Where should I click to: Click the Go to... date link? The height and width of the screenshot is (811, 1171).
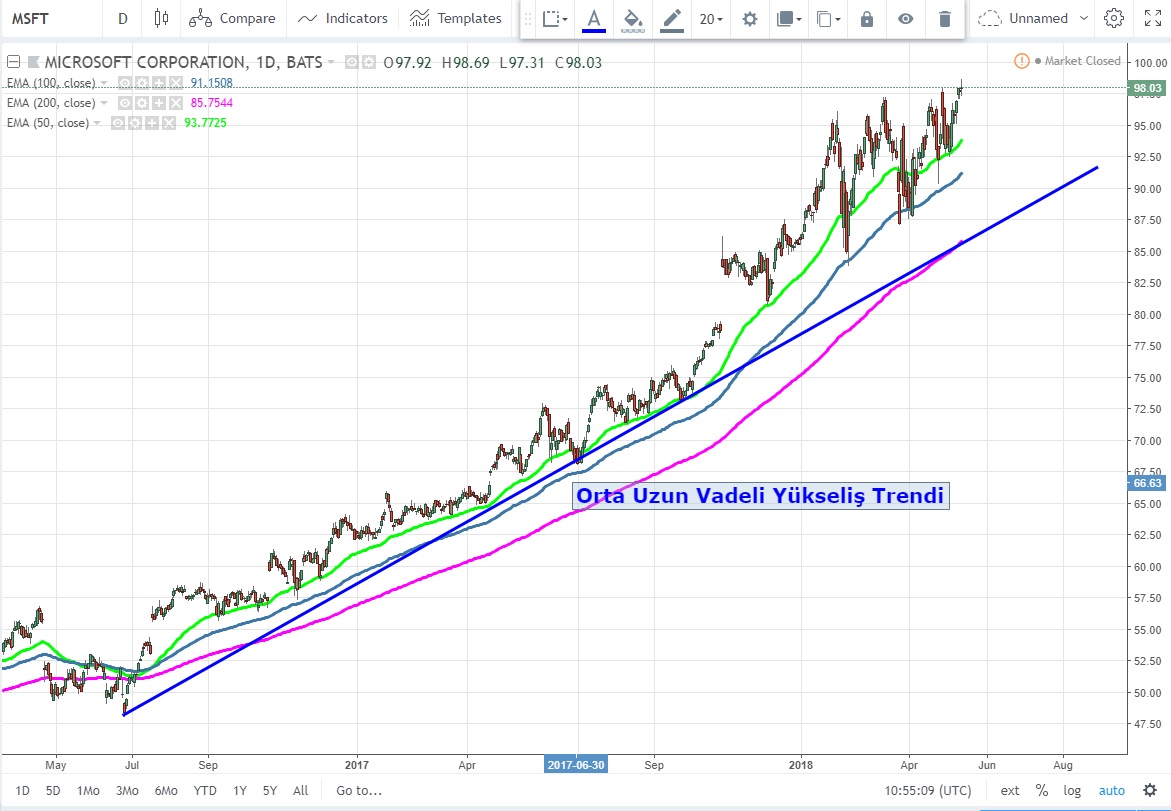coord(359,790)
